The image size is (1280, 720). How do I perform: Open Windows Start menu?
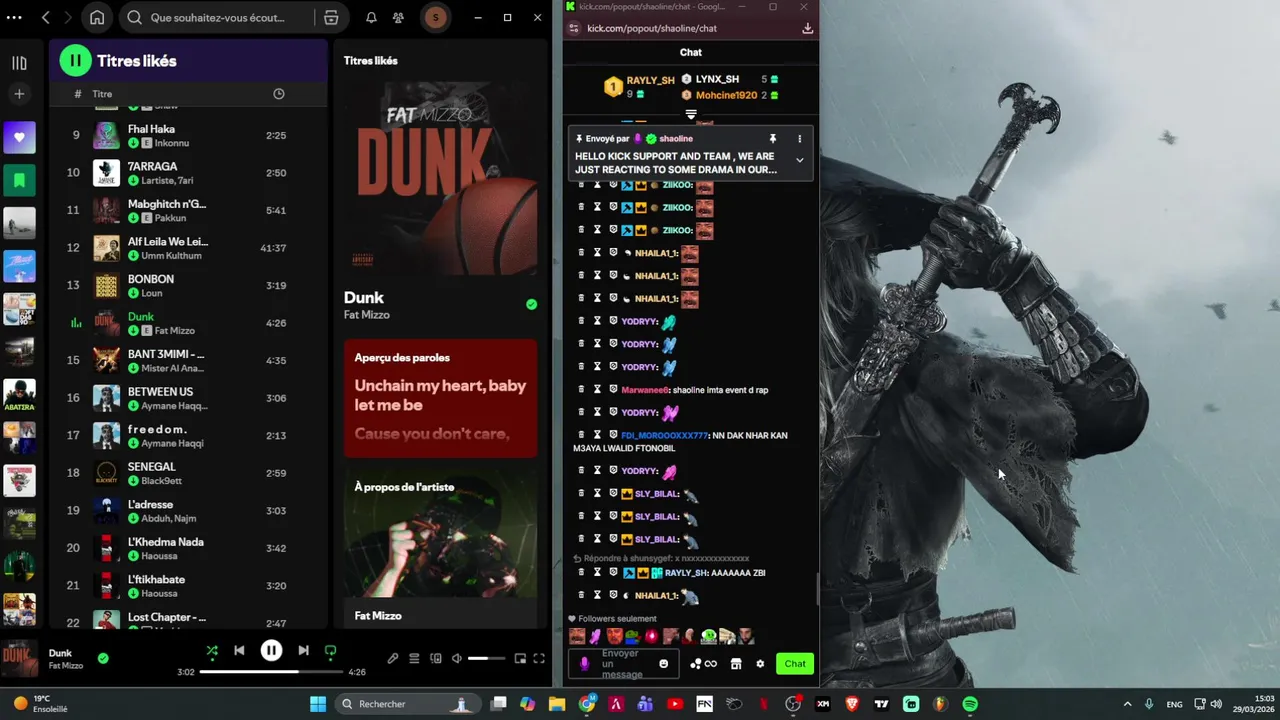318,704
